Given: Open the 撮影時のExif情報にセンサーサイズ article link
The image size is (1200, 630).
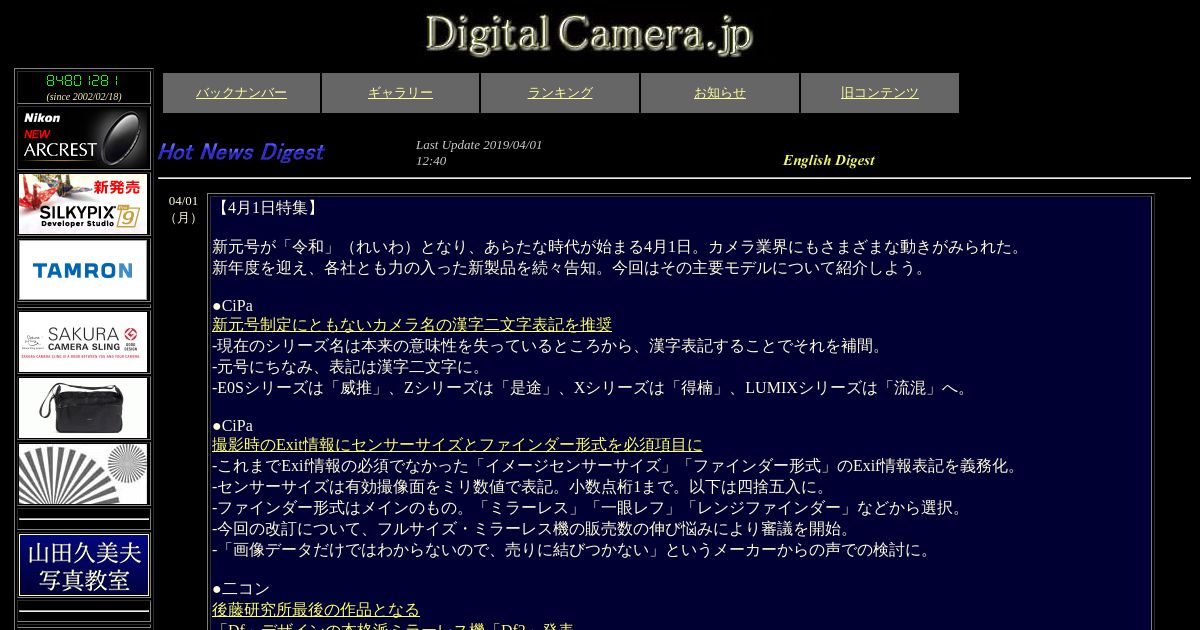Looking at the screenshot, I should coord(457,445).
